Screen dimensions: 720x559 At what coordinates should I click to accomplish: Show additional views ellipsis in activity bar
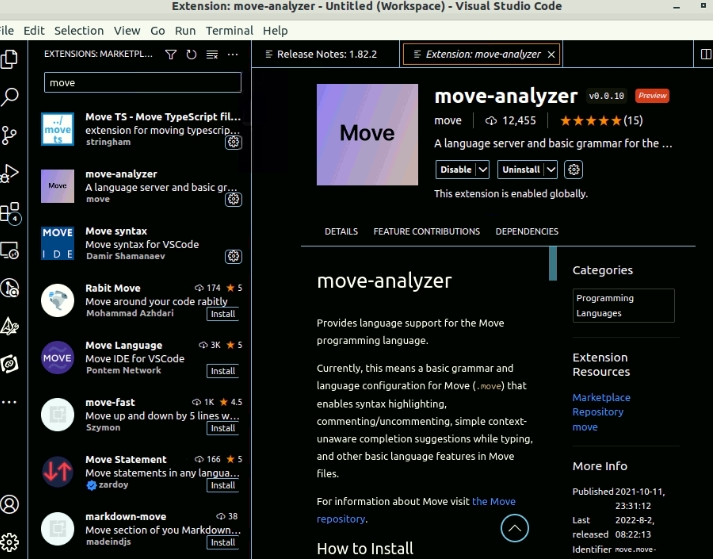point(9,402)
